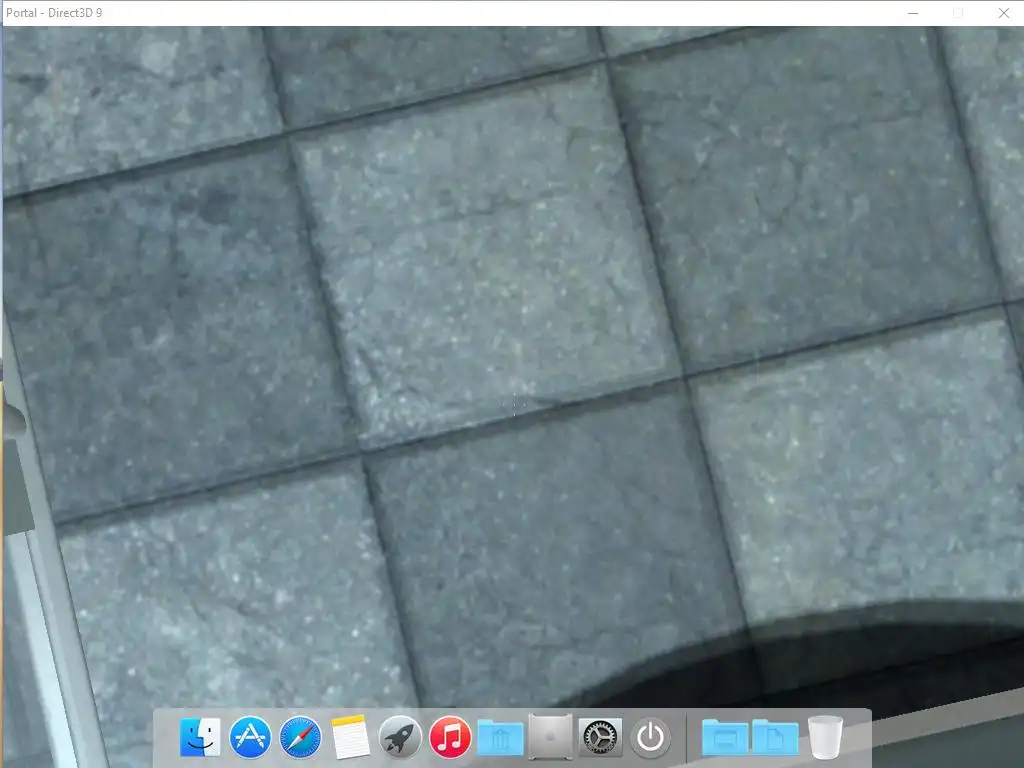Open the Library folder with columns icon
The height and width of the screenshot is (768, 1024).
[x=500, y=738]
